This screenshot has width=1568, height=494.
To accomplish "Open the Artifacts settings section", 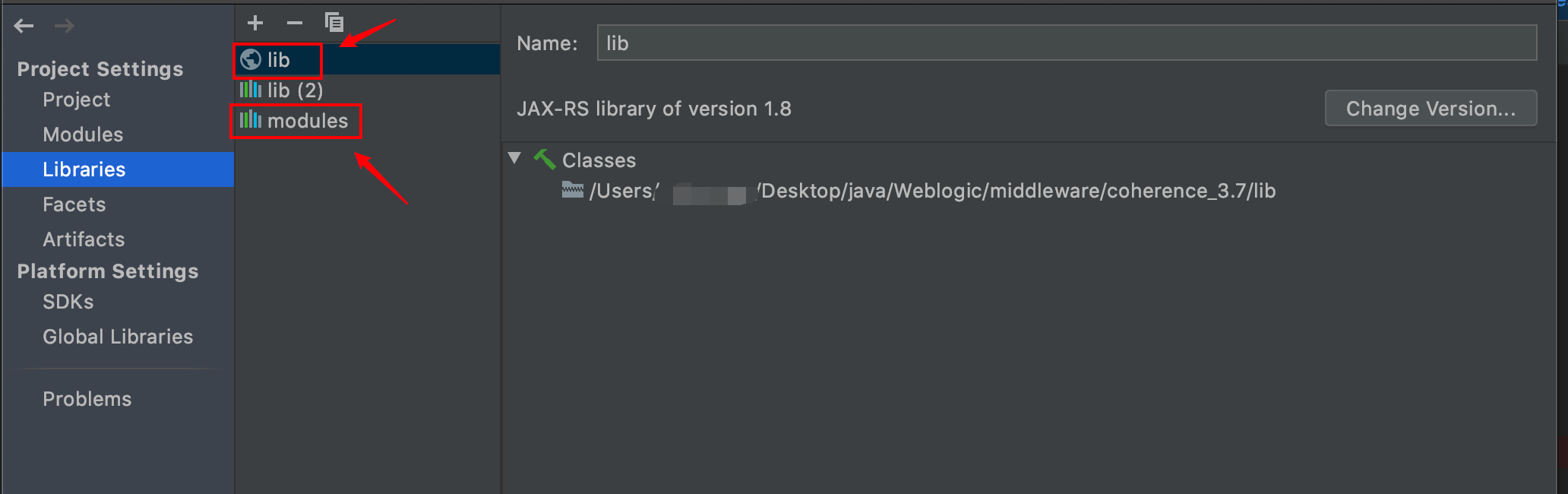I will point(84,239).
